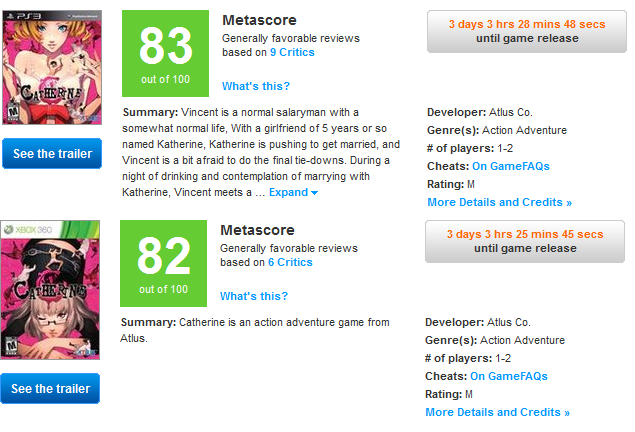Screen dimensions: 635x432
Task: Click the Xbox 360 release countdown box
Action: [x=516, y=242]
